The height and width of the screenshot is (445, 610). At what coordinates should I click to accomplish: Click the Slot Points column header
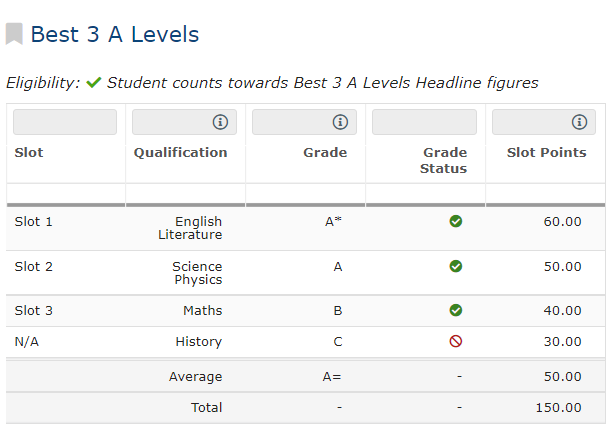click(x=546, y=153)
